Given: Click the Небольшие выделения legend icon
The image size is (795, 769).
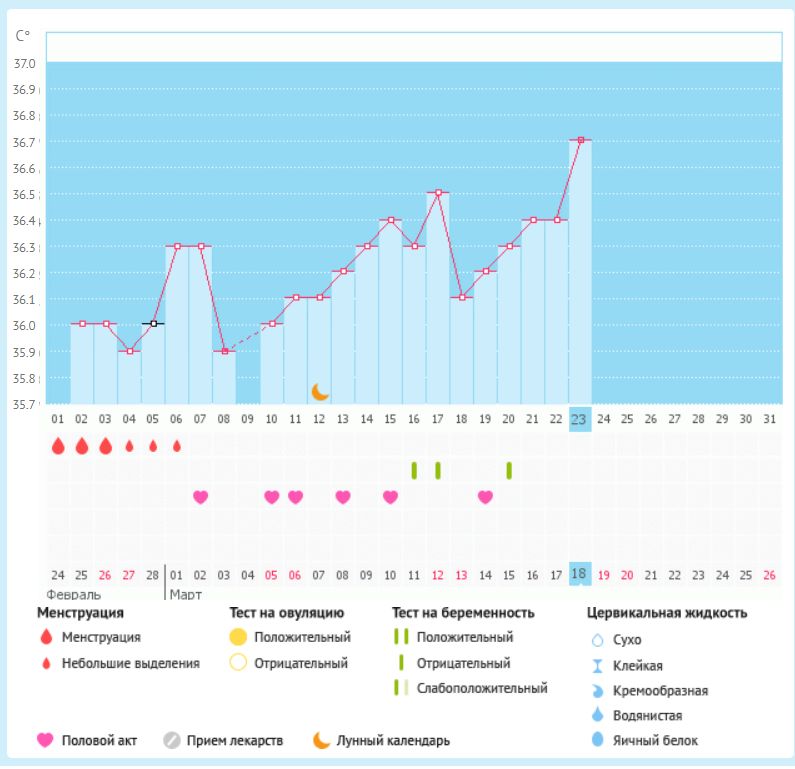Looking at the screenshot, I should 46,663.
